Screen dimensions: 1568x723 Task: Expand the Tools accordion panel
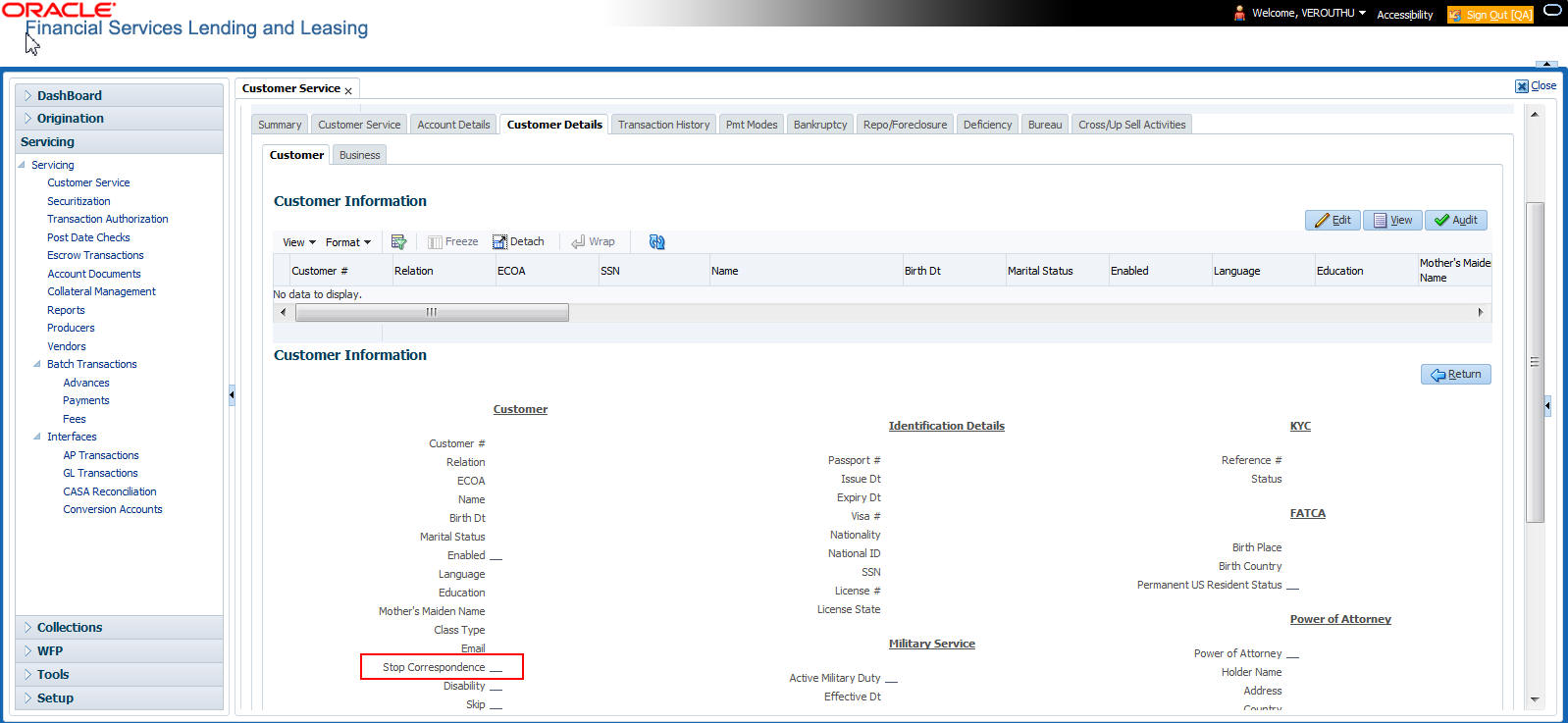click(x=120, y=674)
